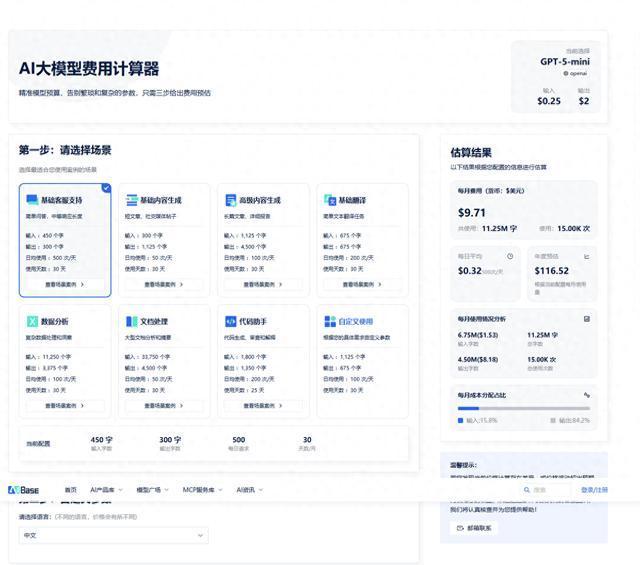This screenshot has height=565, width=640.
Task: Click the trend icon beside 每月成本分配占比
Action: (587, 395)
